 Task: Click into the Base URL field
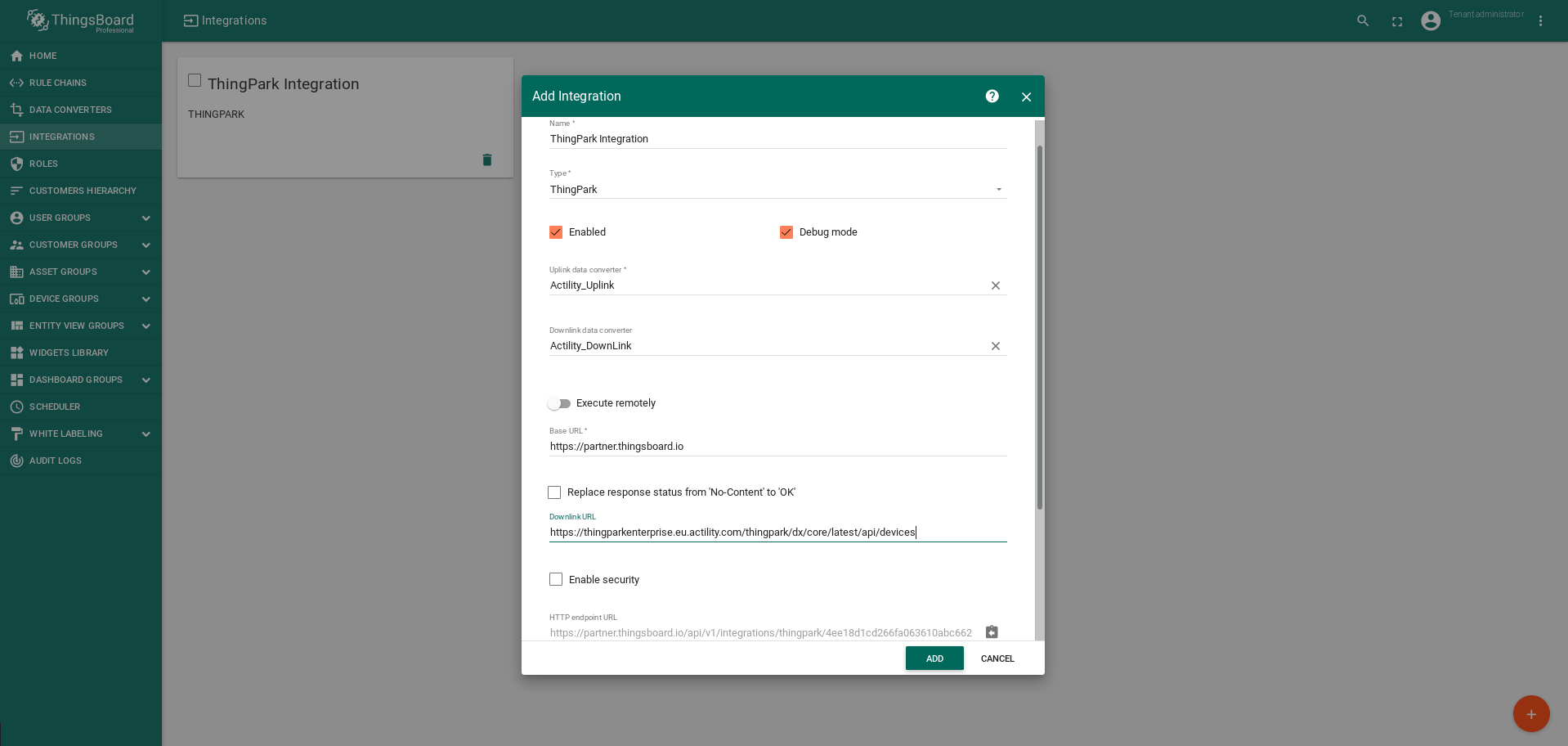pos(777,447)
